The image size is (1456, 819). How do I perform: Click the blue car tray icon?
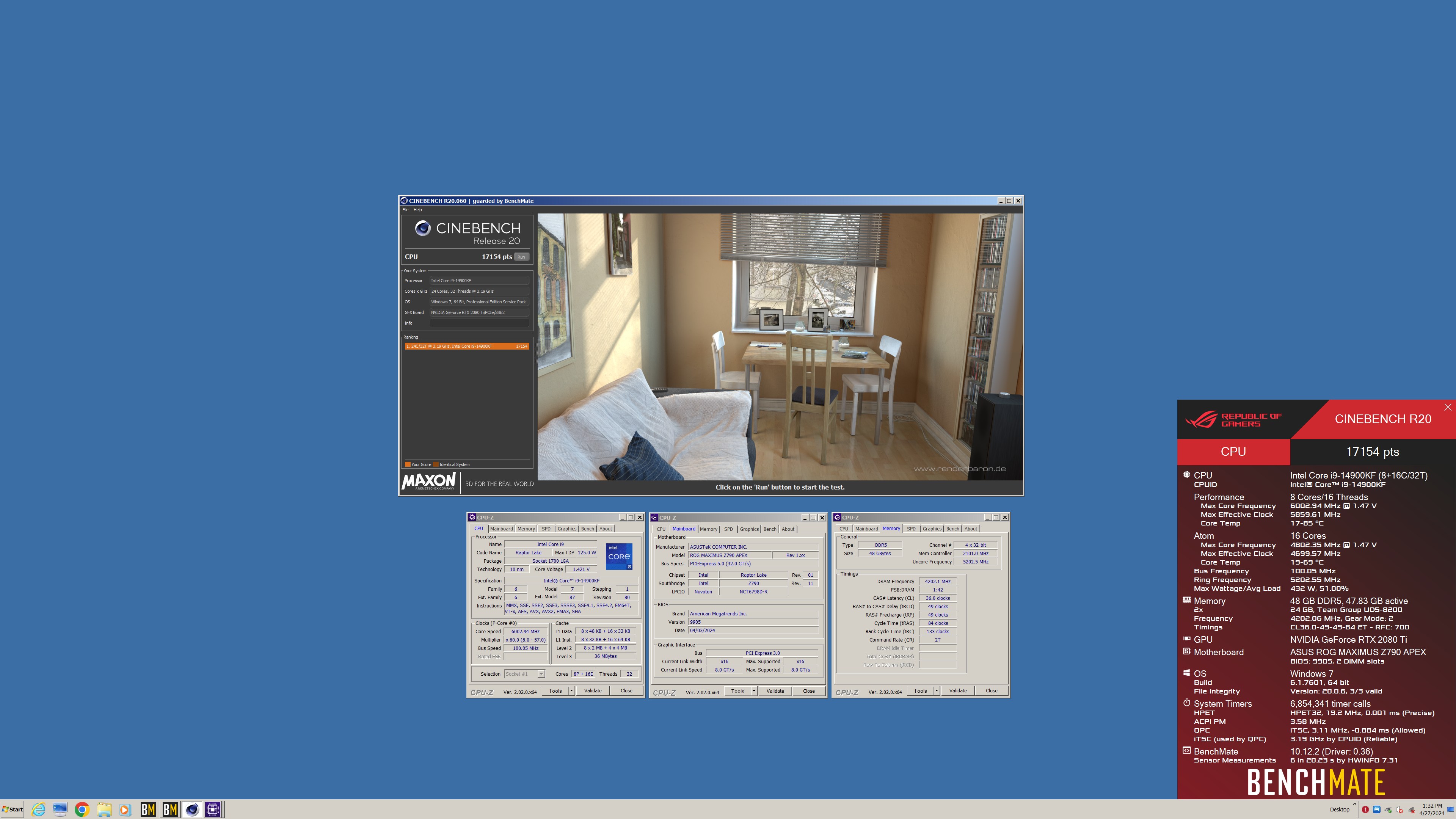click(1376, 810)
